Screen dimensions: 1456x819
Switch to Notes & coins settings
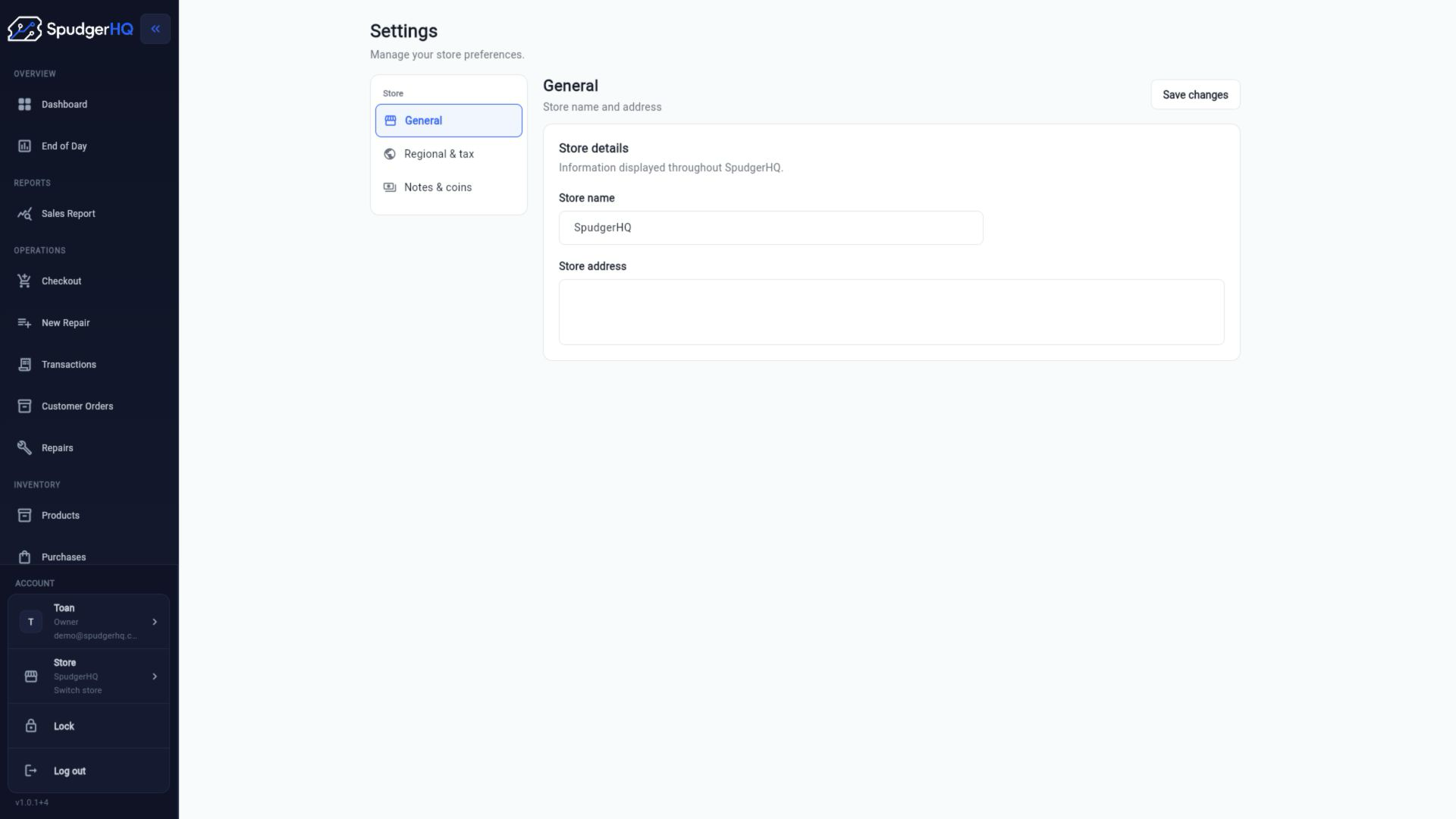[x=449, y=187]
